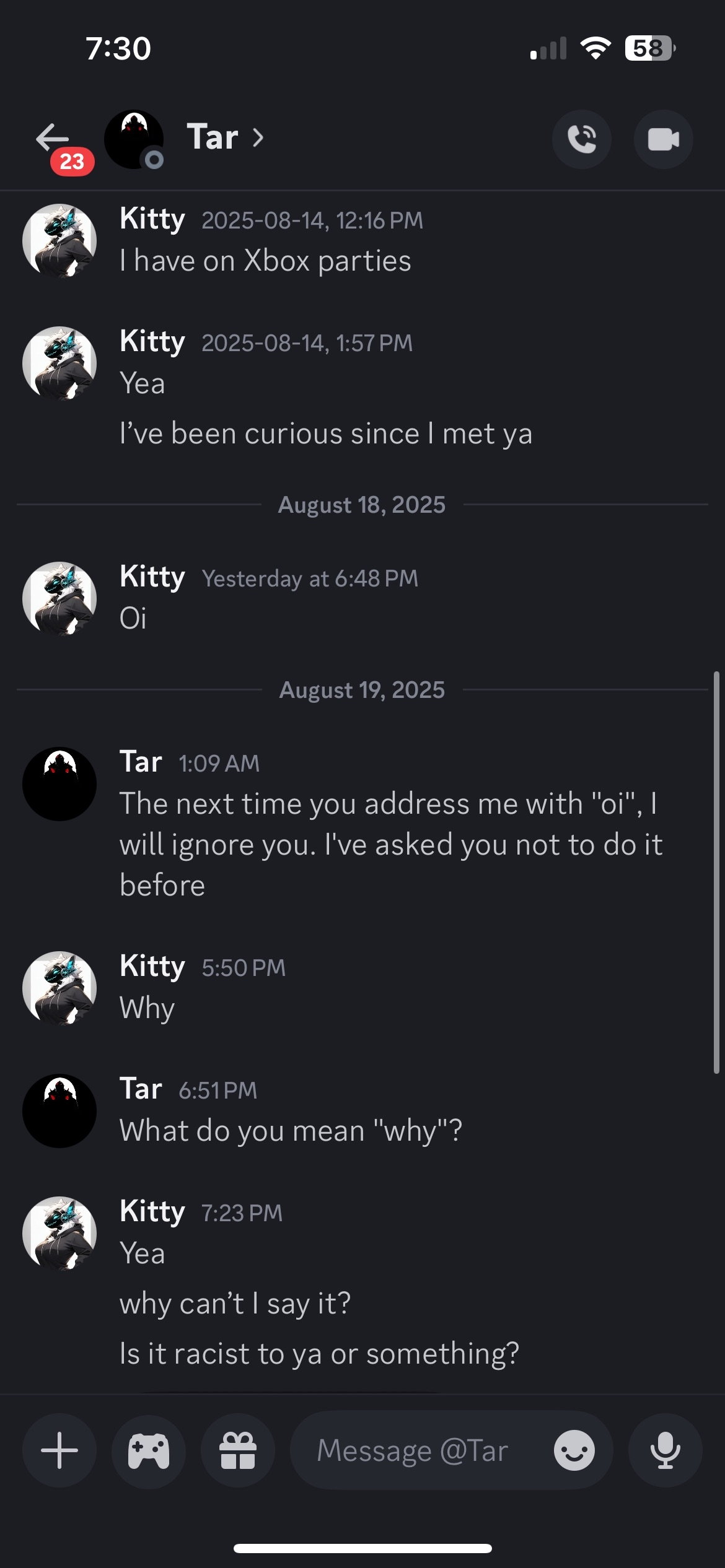Viewport: 725px width, 1568px height.
Task: Open the plus attachment menu
Action: click(59, 1450)
